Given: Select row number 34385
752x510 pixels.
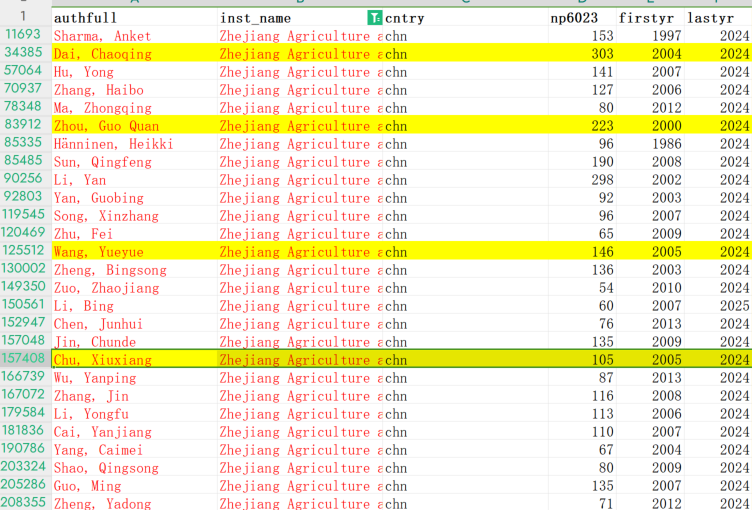Looking at the screenshot, I should coord(24,54).
